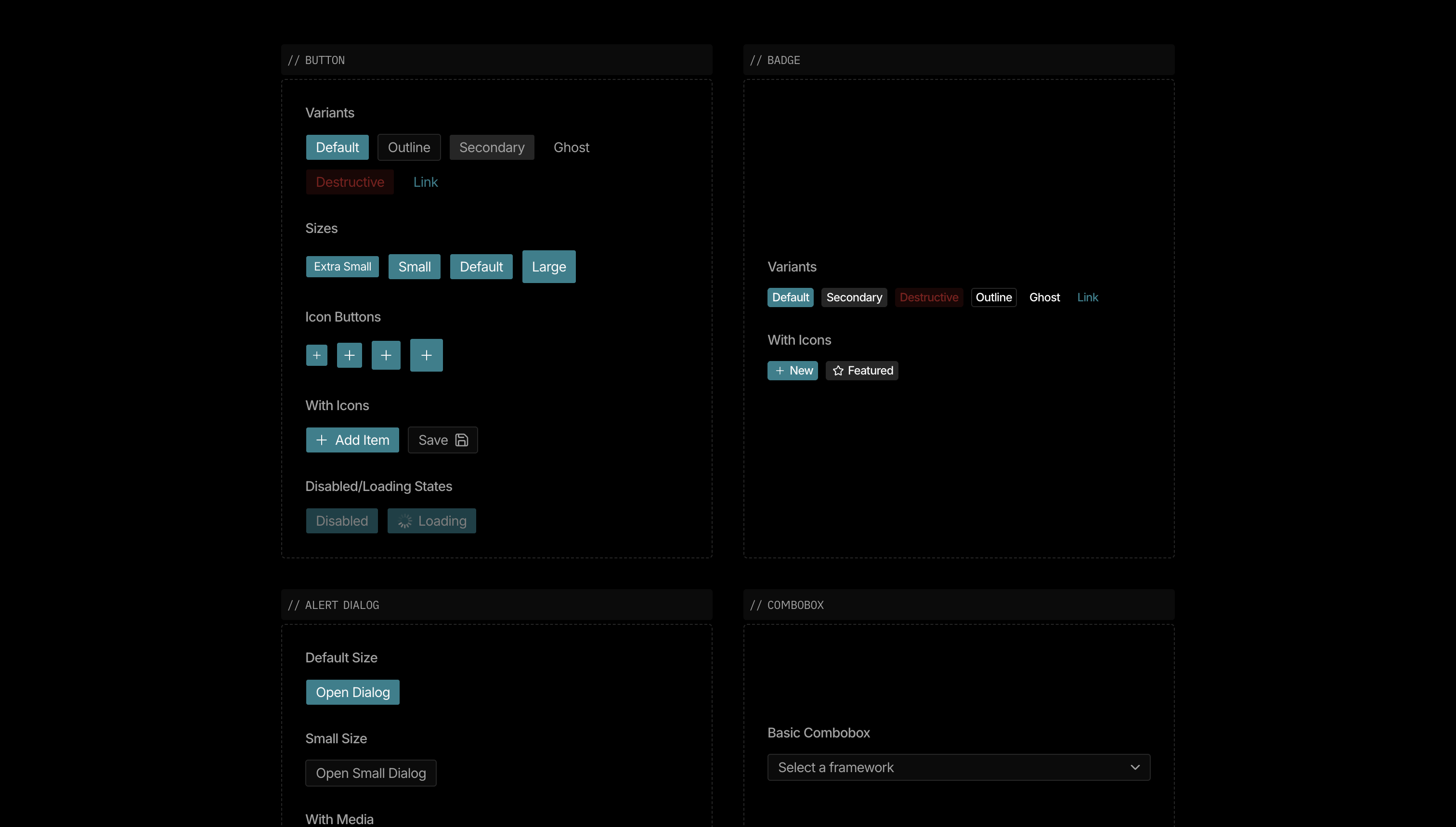Click the Small size button
Viewport: 1456px width, 827px height.
[x=415, y=267]
